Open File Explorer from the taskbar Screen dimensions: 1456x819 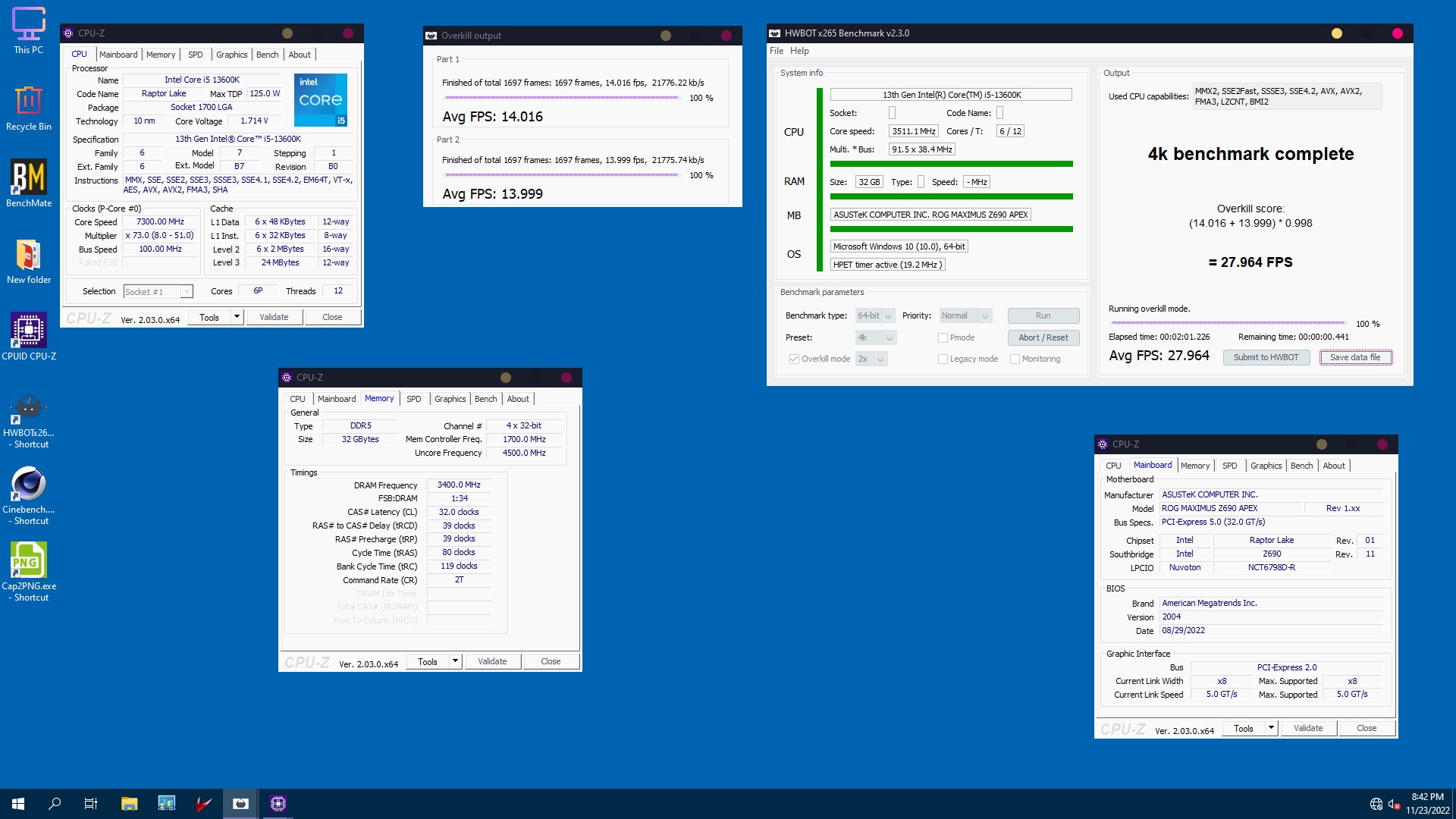(x=129, y=804)
